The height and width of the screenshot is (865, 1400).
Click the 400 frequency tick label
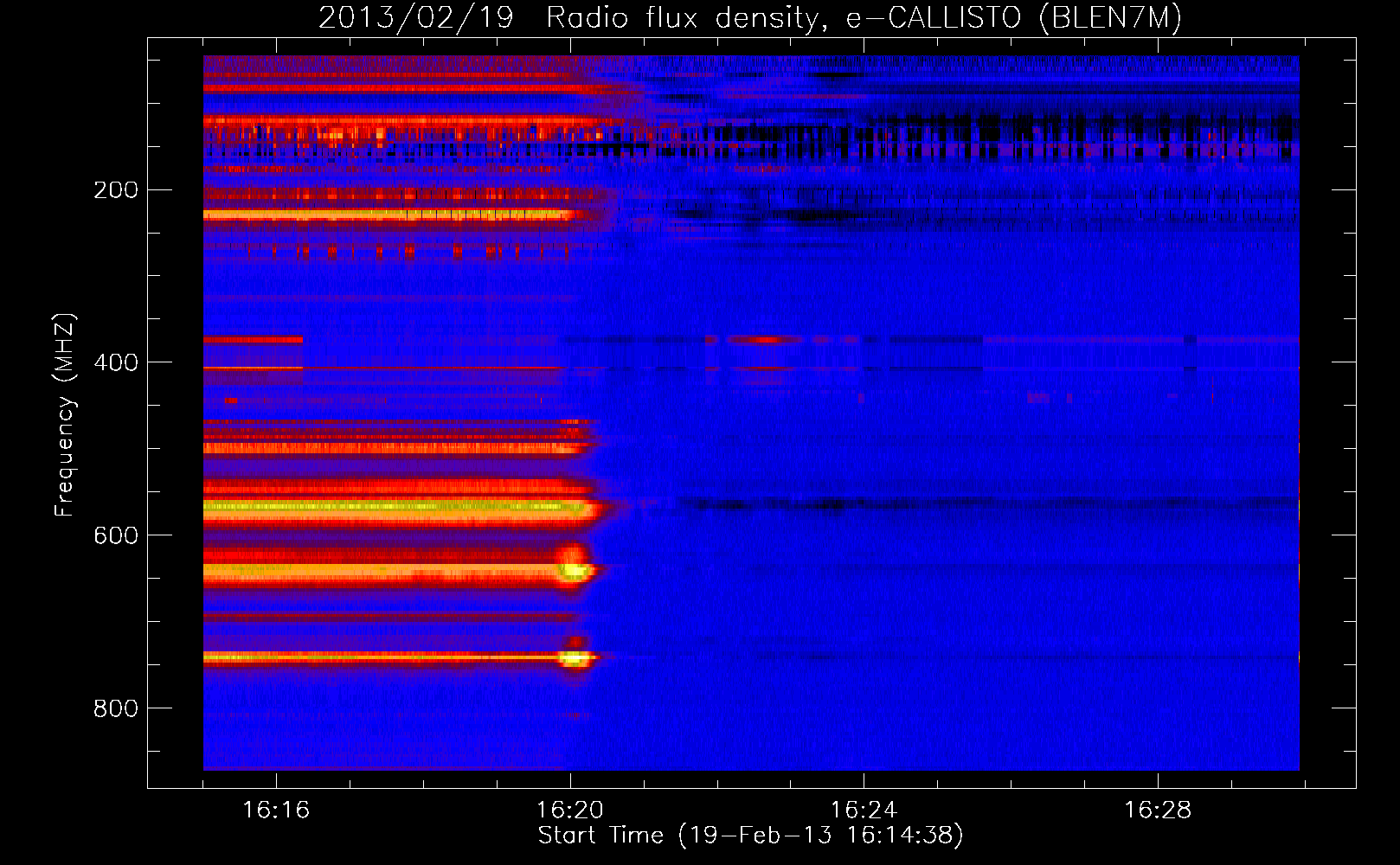[x=116, y=362]
